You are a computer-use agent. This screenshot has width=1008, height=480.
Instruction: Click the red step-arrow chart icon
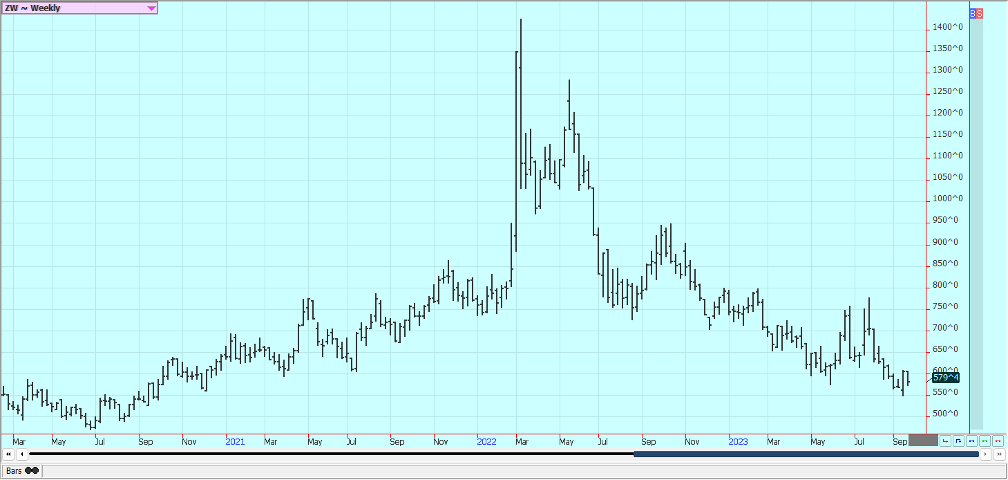click(x=946, y=441)
